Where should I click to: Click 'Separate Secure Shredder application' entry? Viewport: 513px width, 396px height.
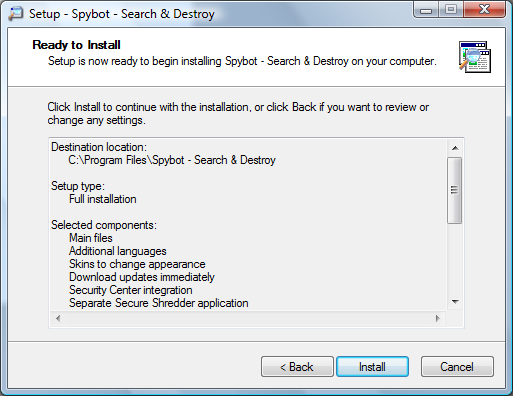point(159,303)
